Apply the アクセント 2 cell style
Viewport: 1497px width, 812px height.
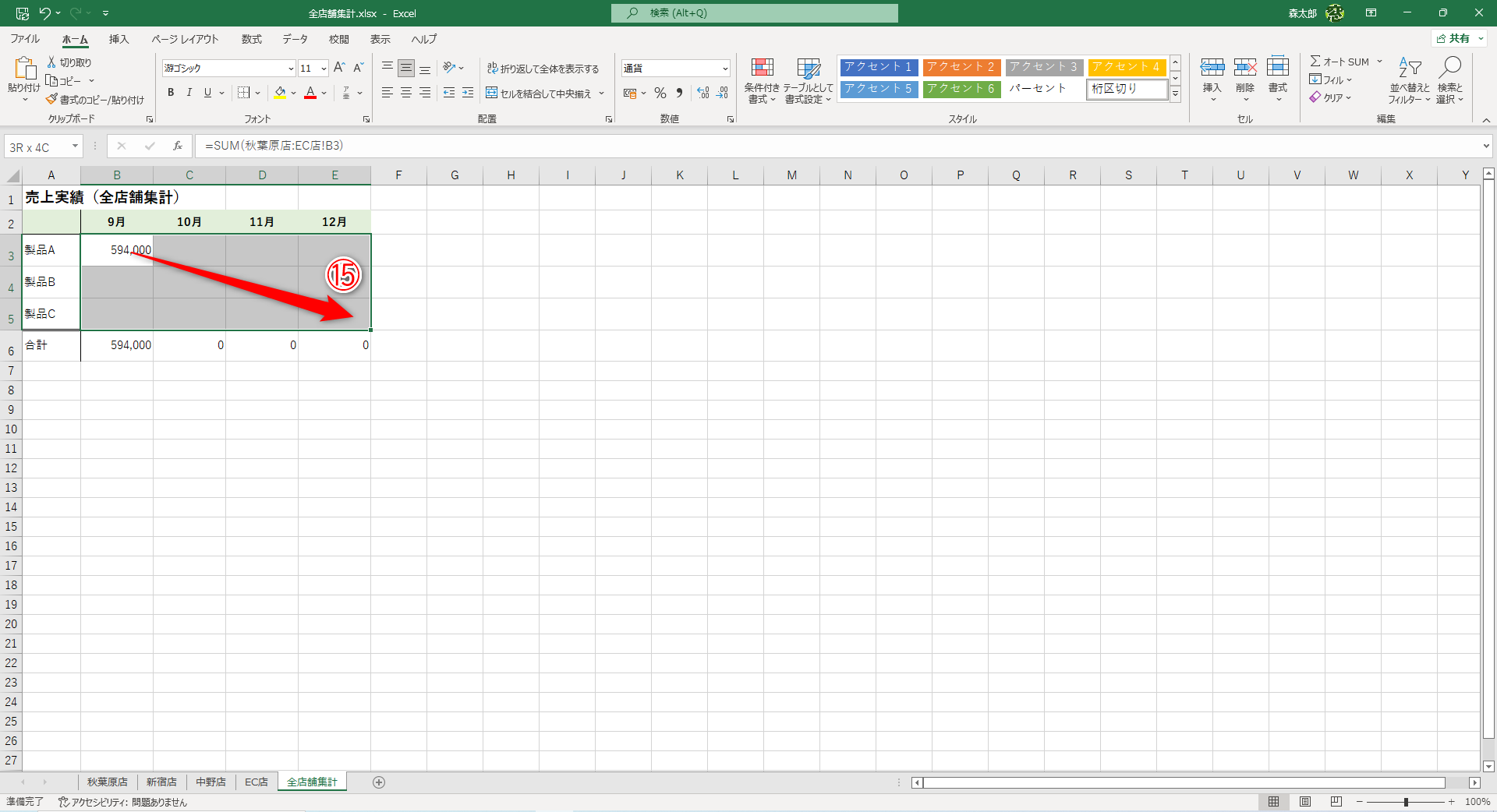coord(961,67)
